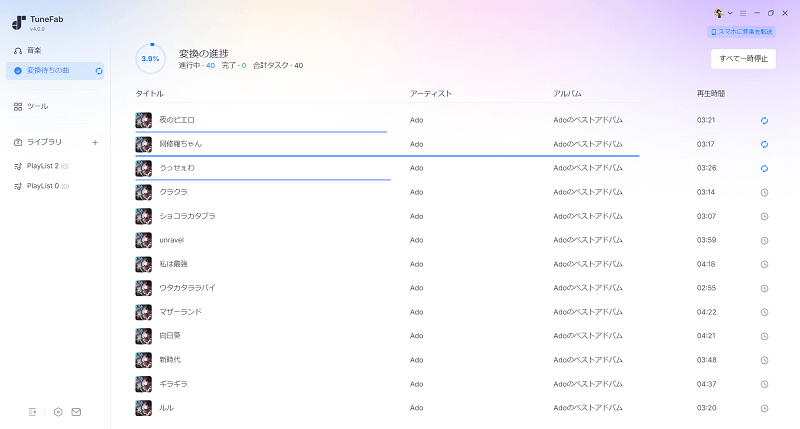Click the アルバム column header
The width and height of the screenshot is (800, 429).
click(x=567, y=93)
